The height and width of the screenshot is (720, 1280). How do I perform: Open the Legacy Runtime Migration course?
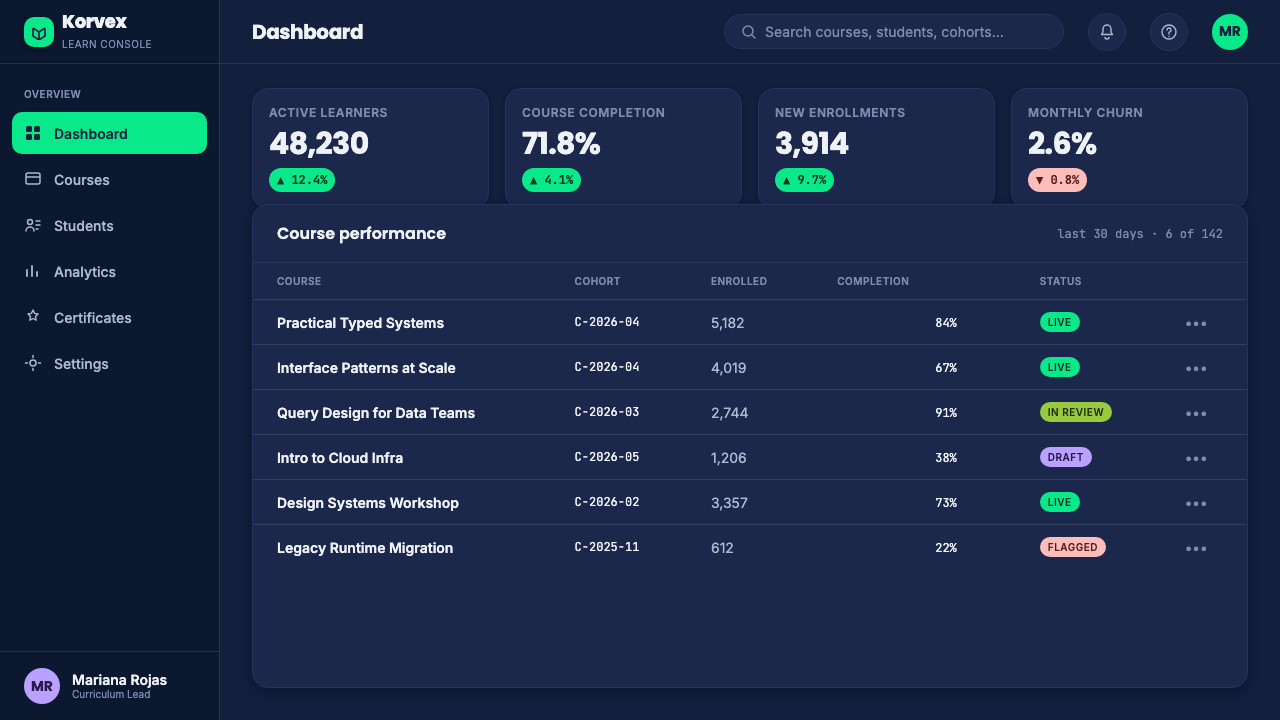(365, 548)
